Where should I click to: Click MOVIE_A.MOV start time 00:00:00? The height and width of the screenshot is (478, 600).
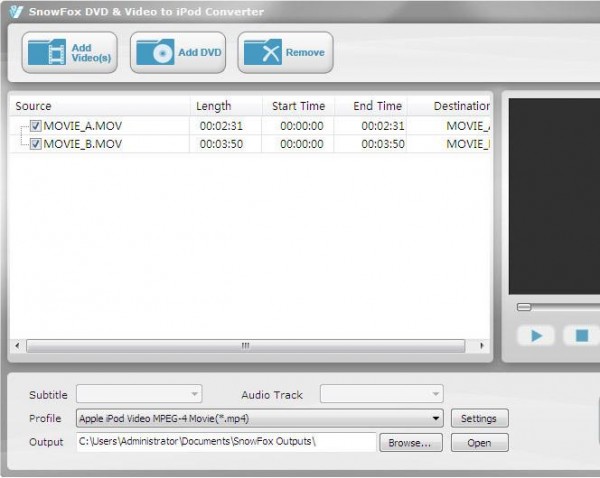(x=302, y=126)
